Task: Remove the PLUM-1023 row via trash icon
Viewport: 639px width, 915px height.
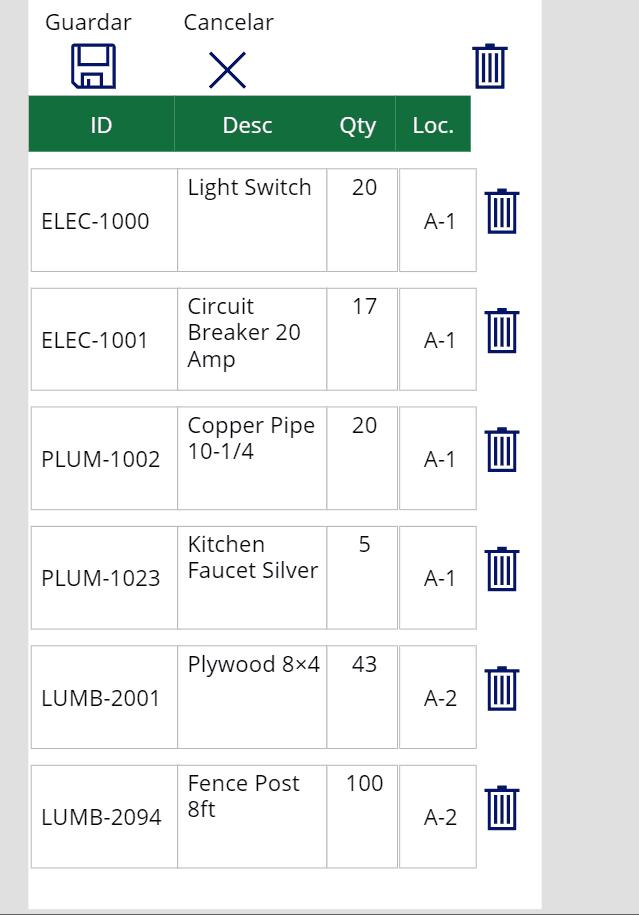Action: tap(502, 569)
